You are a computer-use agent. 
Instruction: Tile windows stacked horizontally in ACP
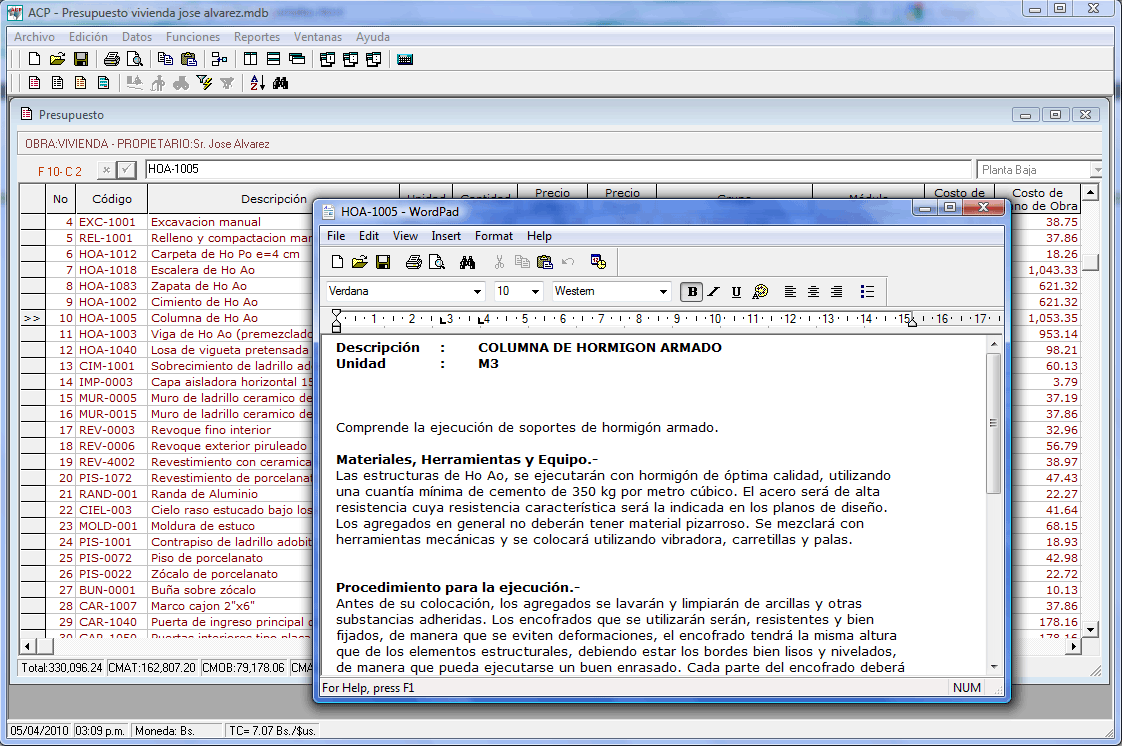tap(273, 59)
